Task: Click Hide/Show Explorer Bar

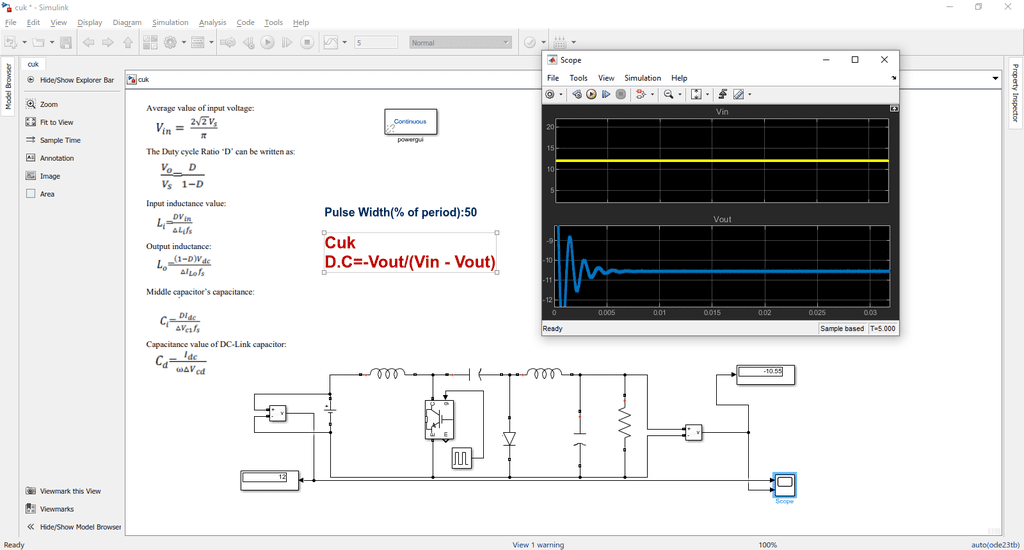Action: tap(70, 80)
